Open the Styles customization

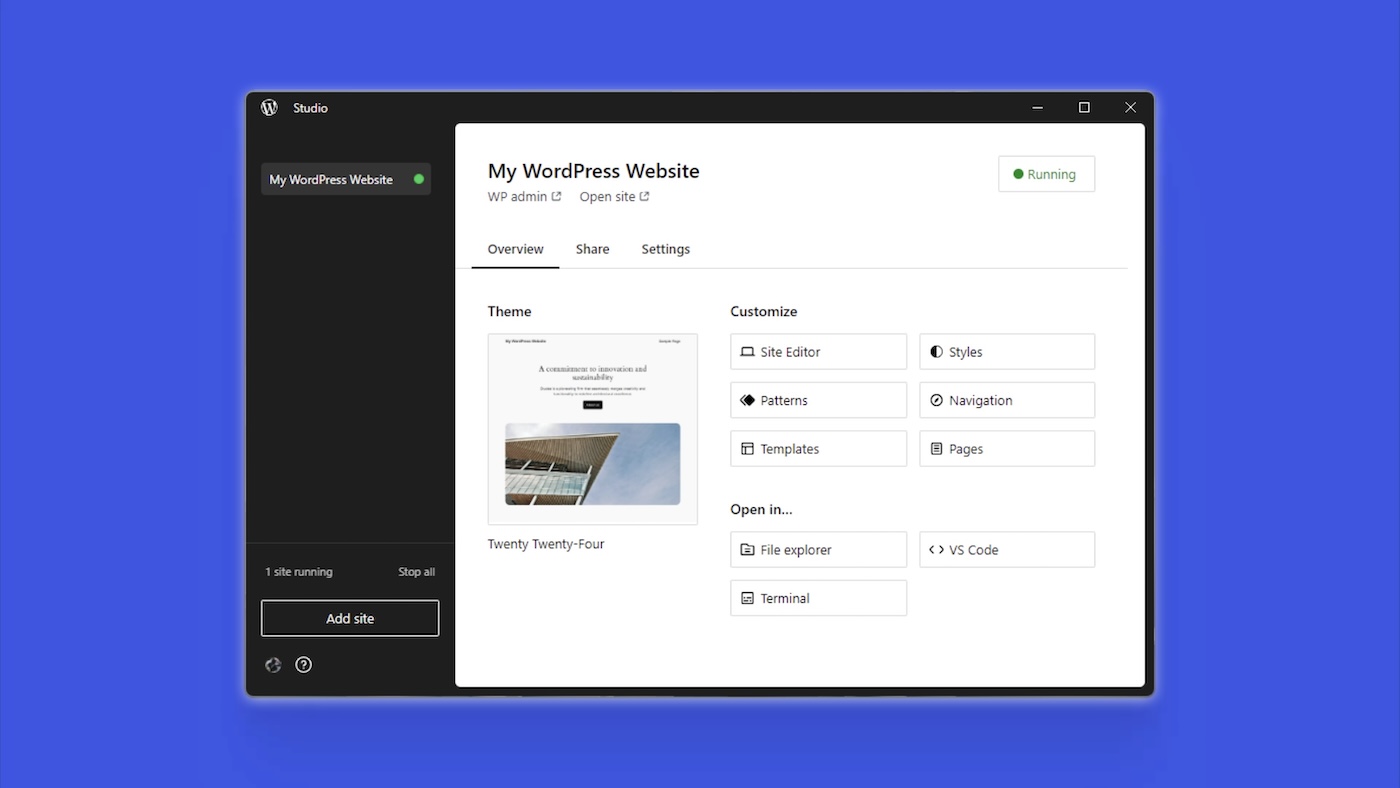click(x=1007, y=352)
